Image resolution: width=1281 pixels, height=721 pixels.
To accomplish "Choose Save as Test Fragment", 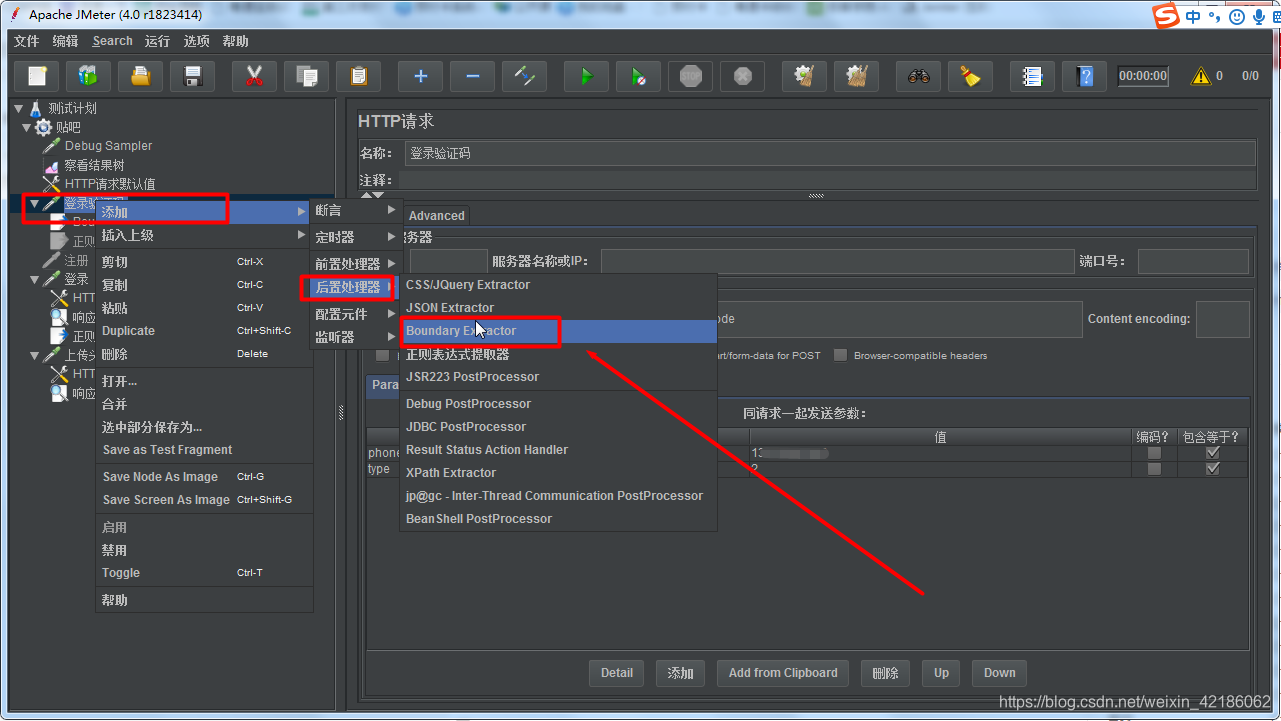I will 203,450.
